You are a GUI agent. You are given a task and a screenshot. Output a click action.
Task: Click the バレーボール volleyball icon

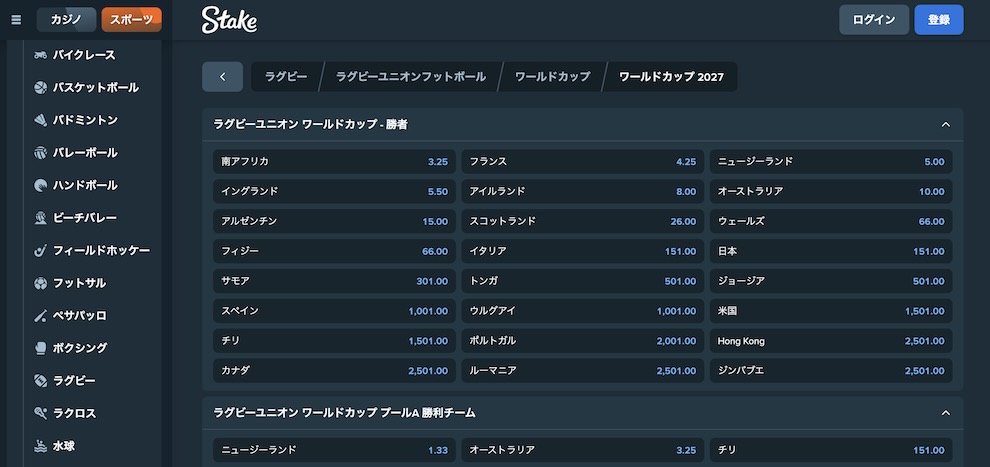pos(40,153)
